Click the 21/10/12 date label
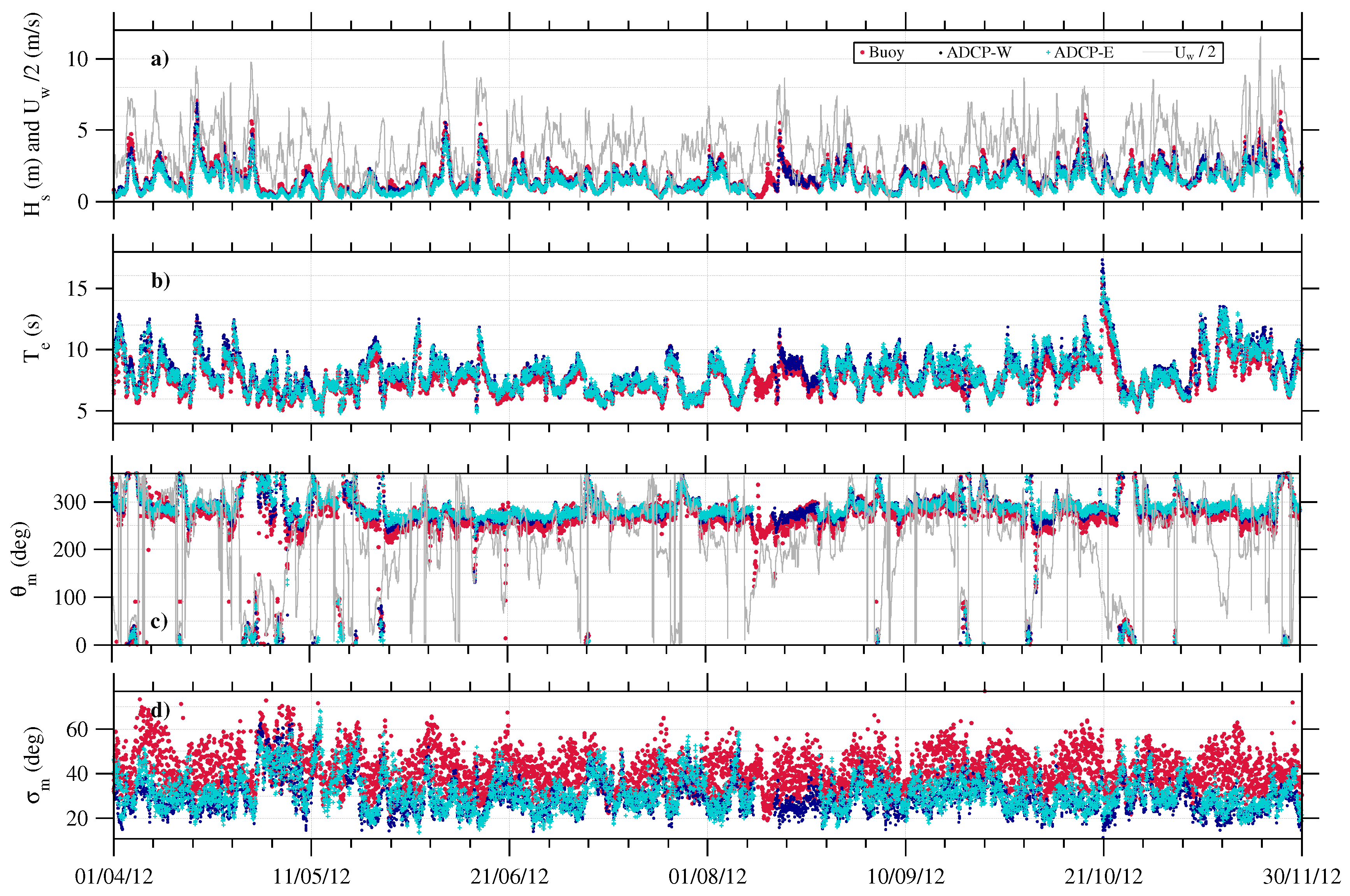 coord(1103,877)
